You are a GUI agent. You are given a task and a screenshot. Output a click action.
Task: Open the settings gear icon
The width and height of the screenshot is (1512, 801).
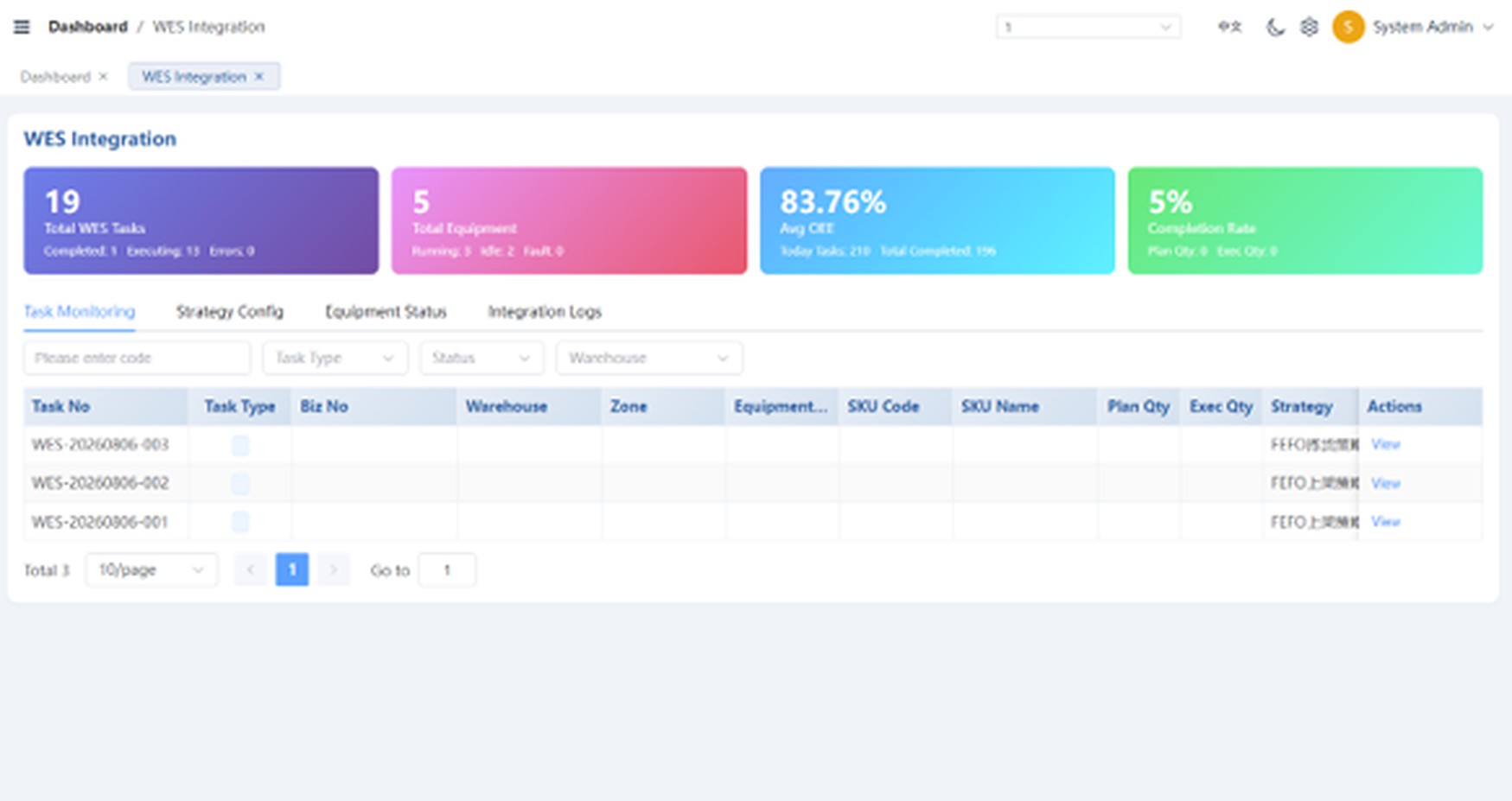click(1309, 27)
